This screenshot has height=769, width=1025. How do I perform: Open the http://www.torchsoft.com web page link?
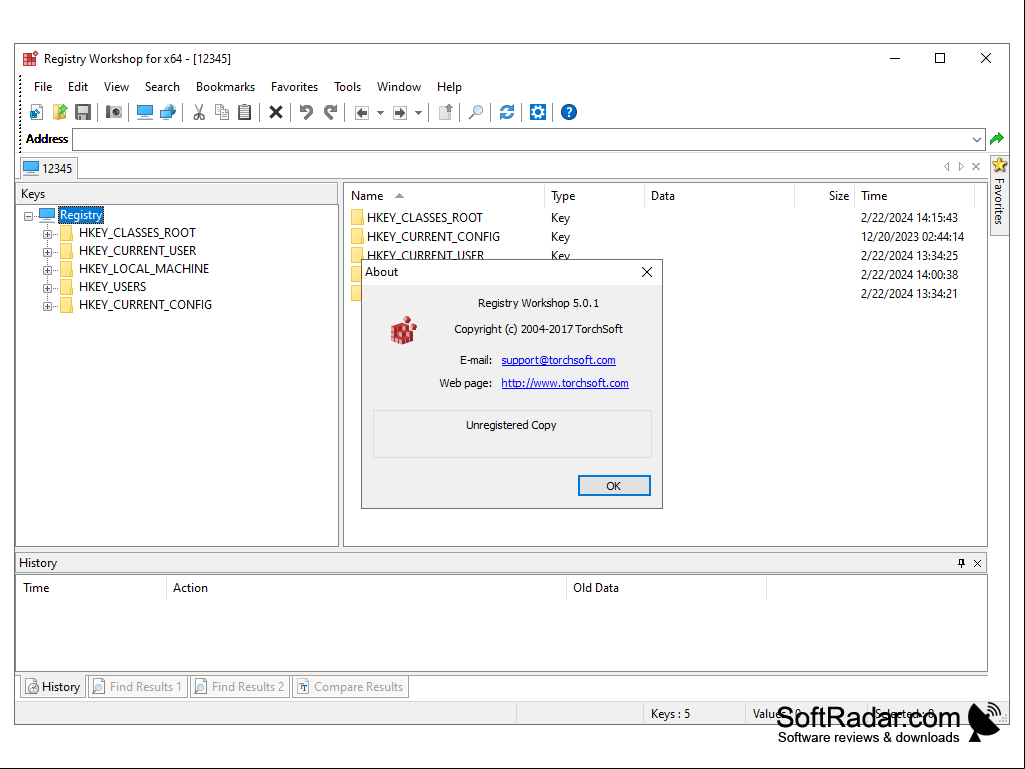[x=565, y=383]
